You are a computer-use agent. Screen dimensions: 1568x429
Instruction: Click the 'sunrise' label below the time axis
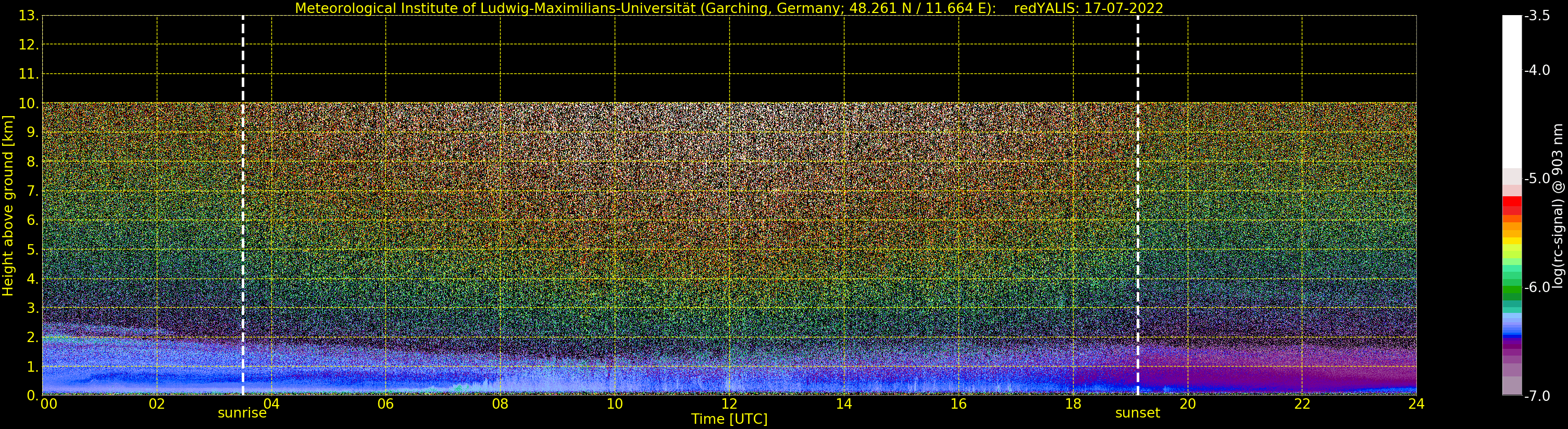(242, 413)
